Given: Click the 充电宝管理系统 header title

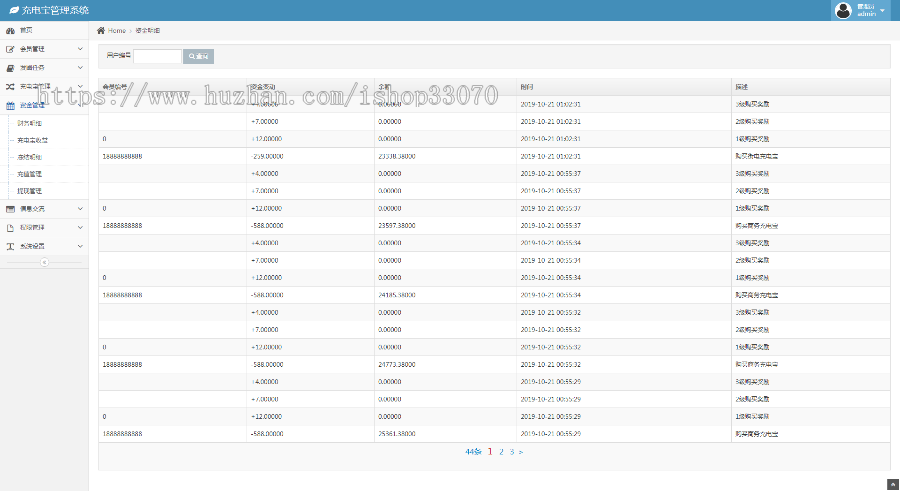Looking at the screenshot, I should (55, 10).
